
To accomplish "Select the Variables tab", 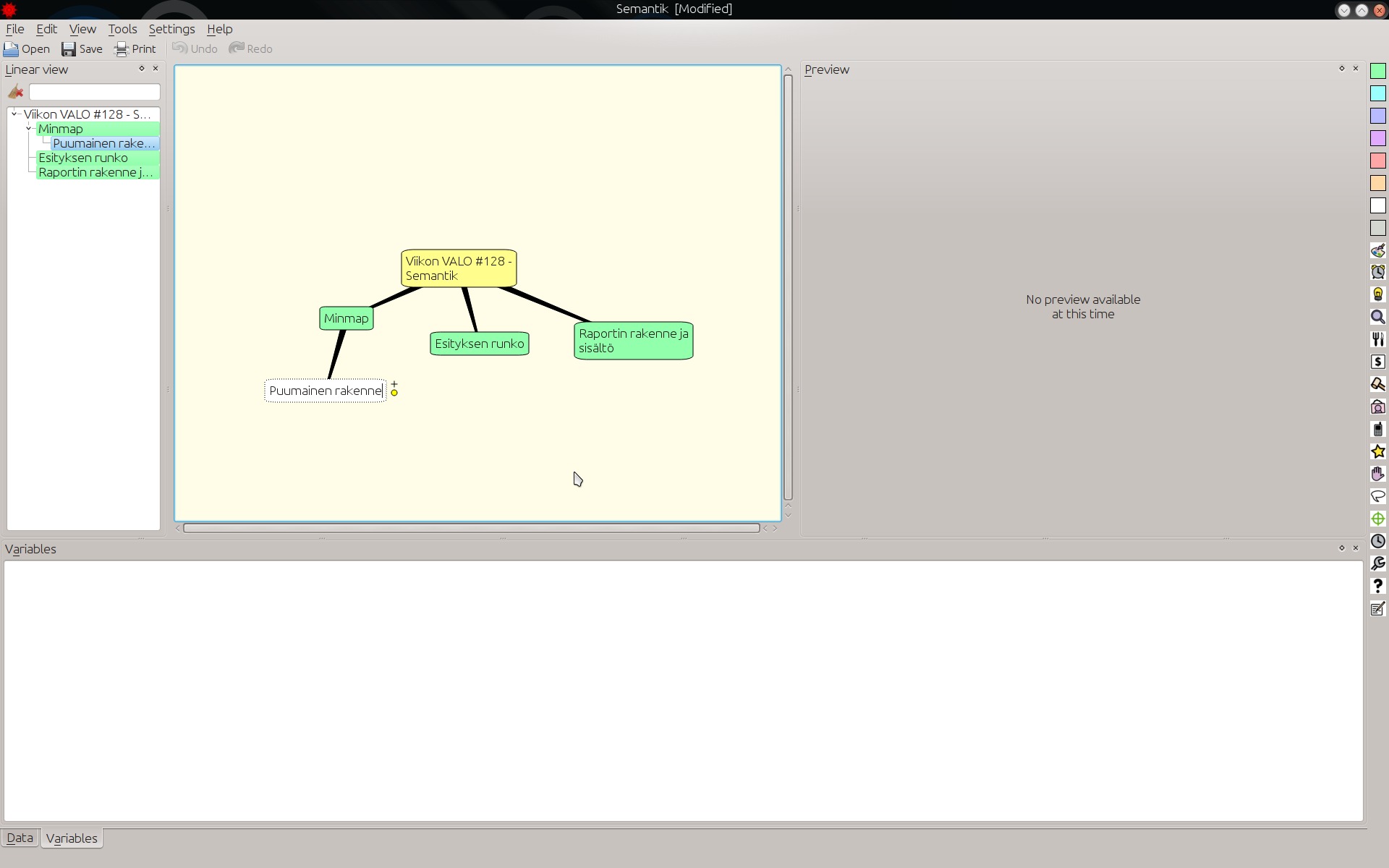I will click(x=72, y=838).
